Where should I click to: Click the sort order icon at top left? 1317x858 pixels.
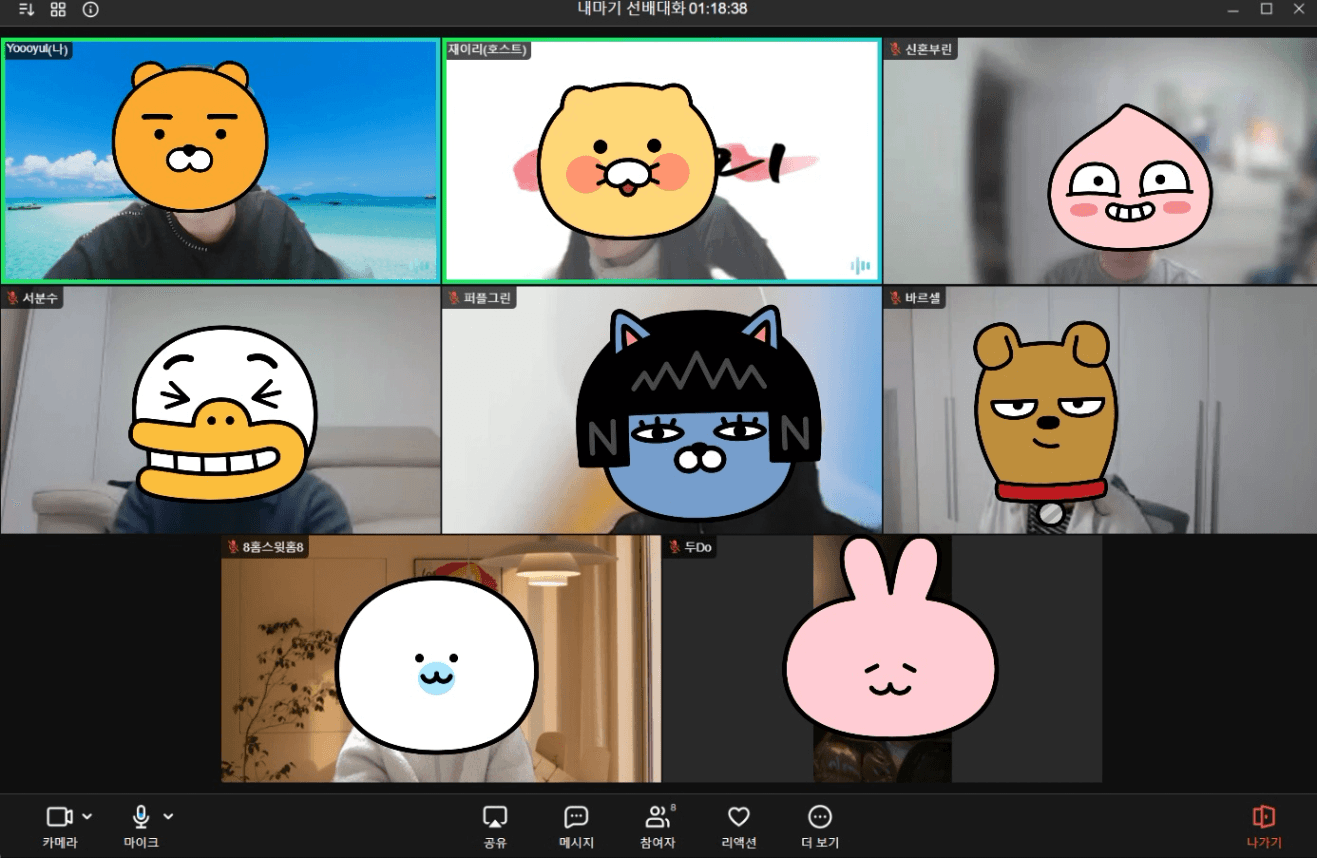[26, 9]
